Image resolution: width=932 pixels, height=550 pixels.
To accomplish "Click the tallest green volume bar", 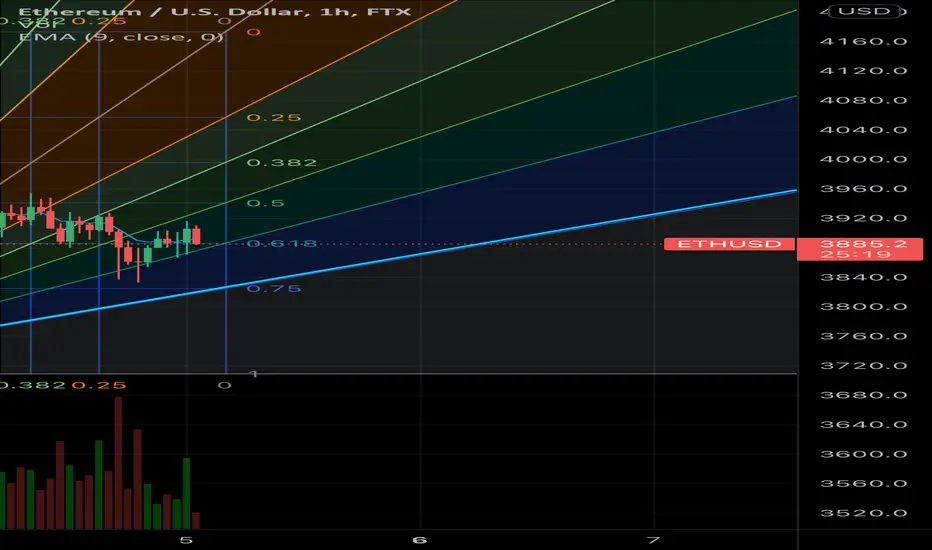I will click(99, 485).
